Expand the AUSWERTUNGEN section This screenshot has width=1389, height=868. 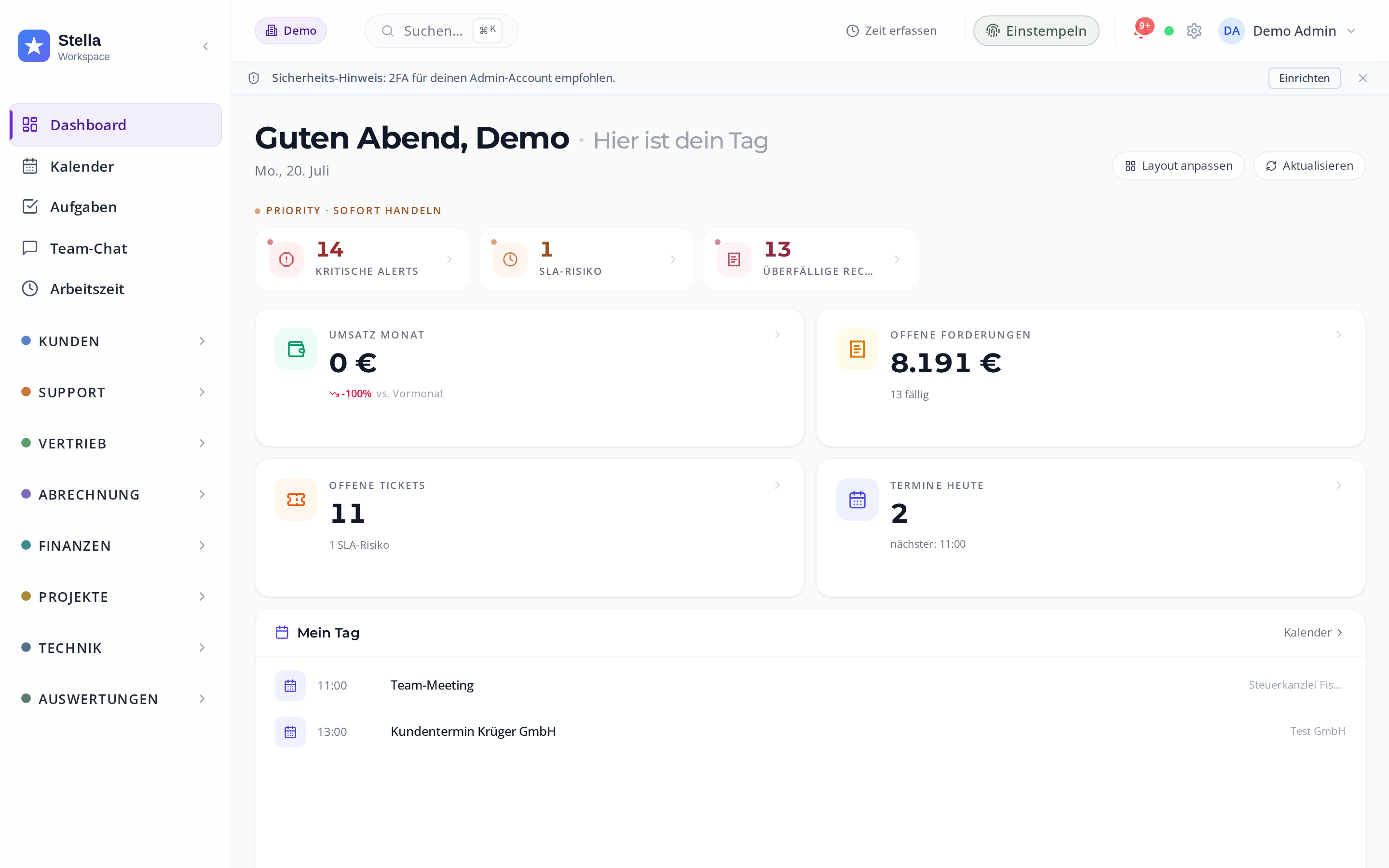tap(115, 699)
